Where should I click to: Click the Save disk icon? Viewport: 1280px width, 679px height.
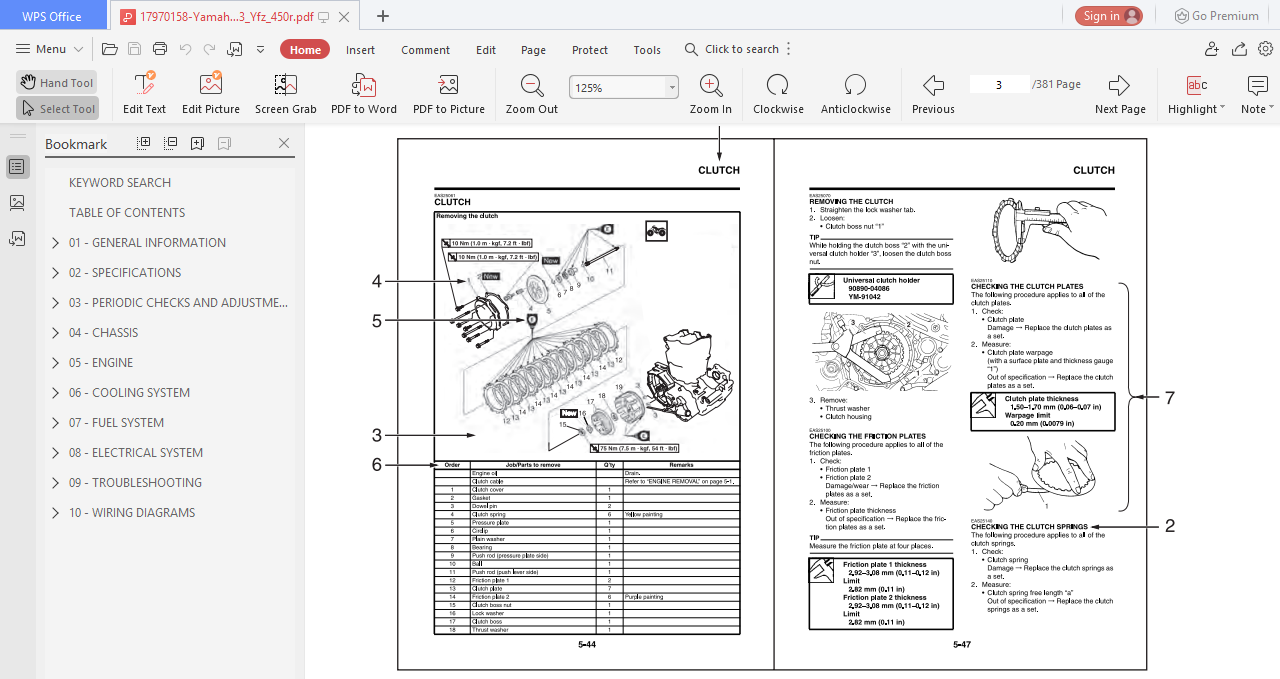(x=135, y=49)
